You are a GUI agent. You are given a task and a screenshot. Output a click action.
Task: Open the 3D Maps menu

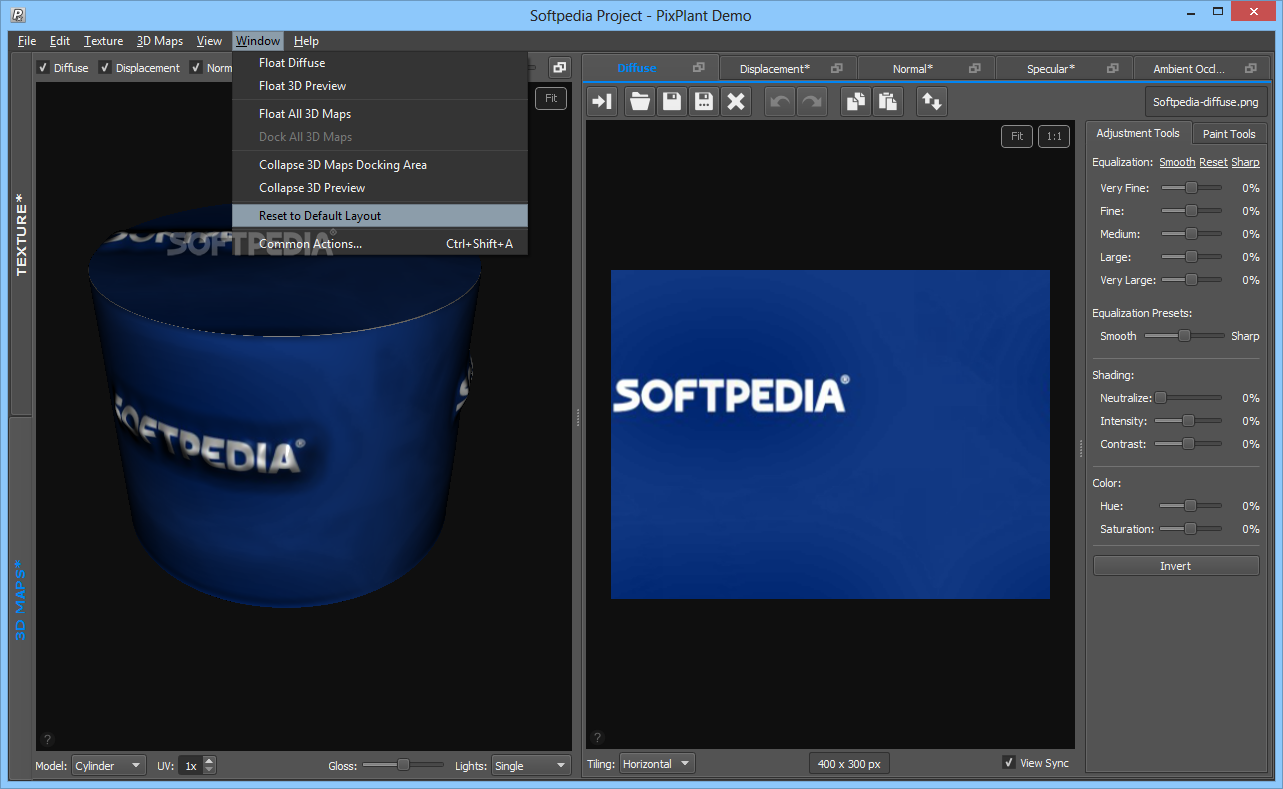coord(160,41)
